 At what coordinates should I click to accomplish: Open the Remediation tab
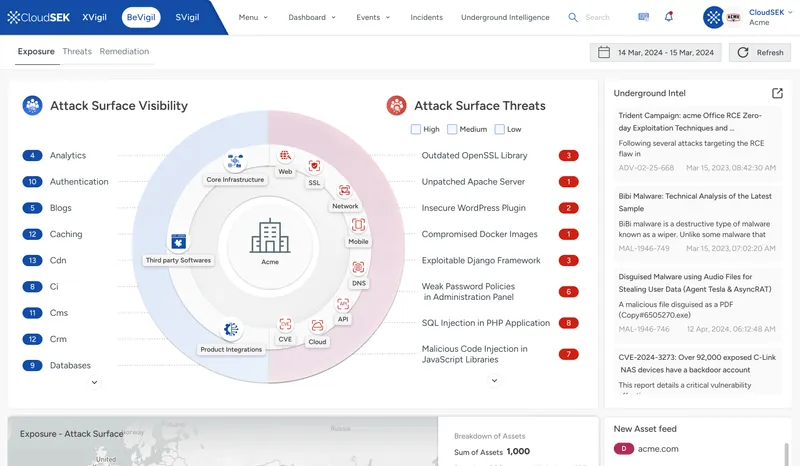point(124,52)
